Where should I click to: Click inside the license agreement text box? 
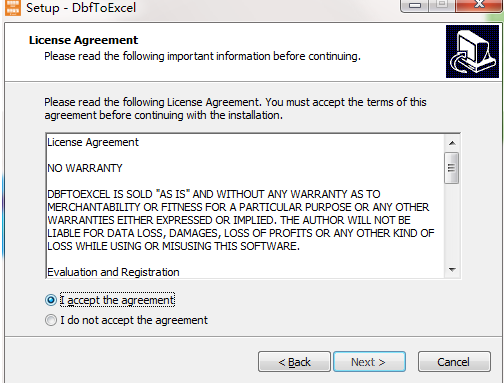(x=245, y=206)
